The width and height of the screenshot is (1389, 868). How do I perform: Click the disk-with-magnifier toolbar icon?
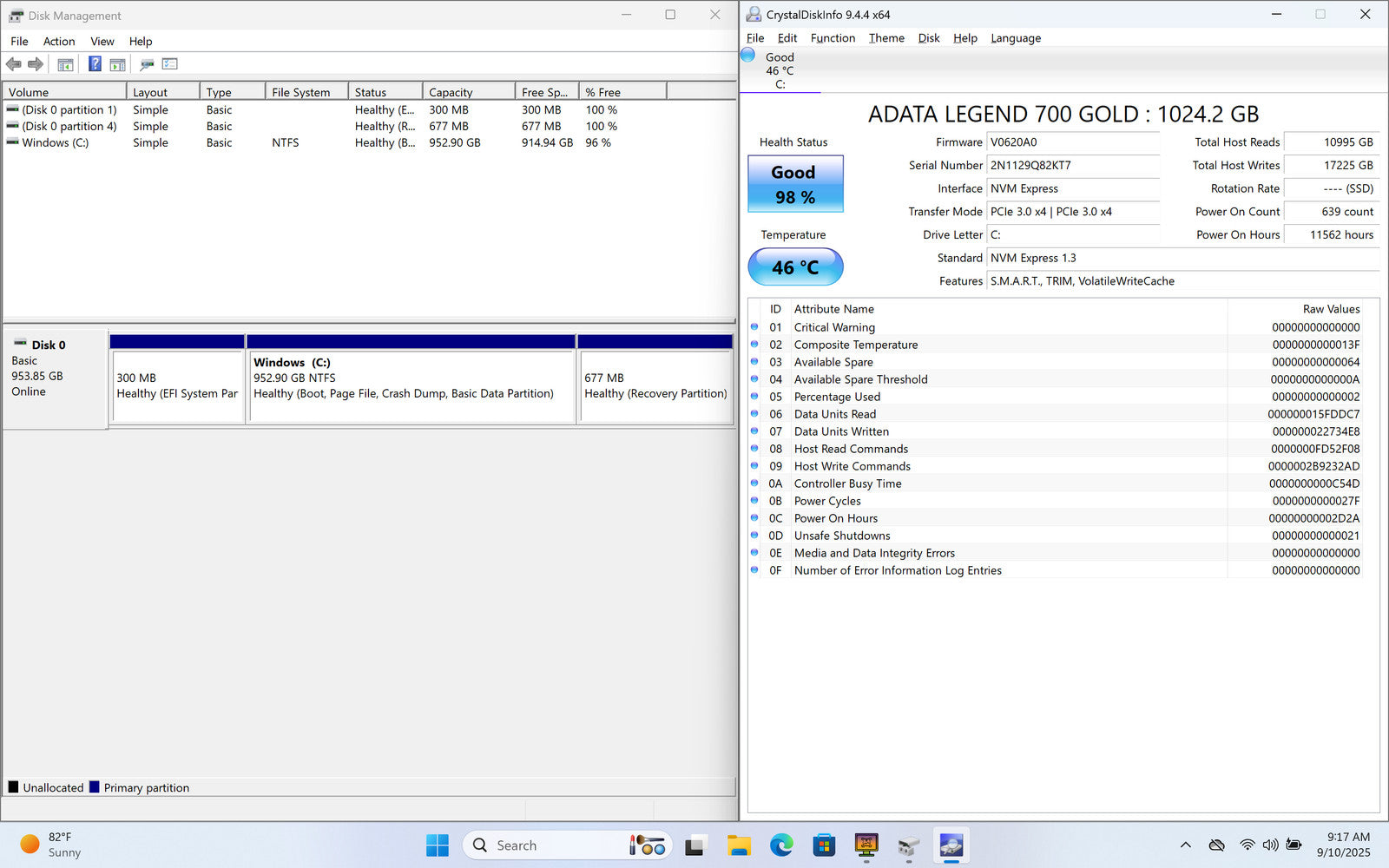pyautogui.click(x=147, y=64)
